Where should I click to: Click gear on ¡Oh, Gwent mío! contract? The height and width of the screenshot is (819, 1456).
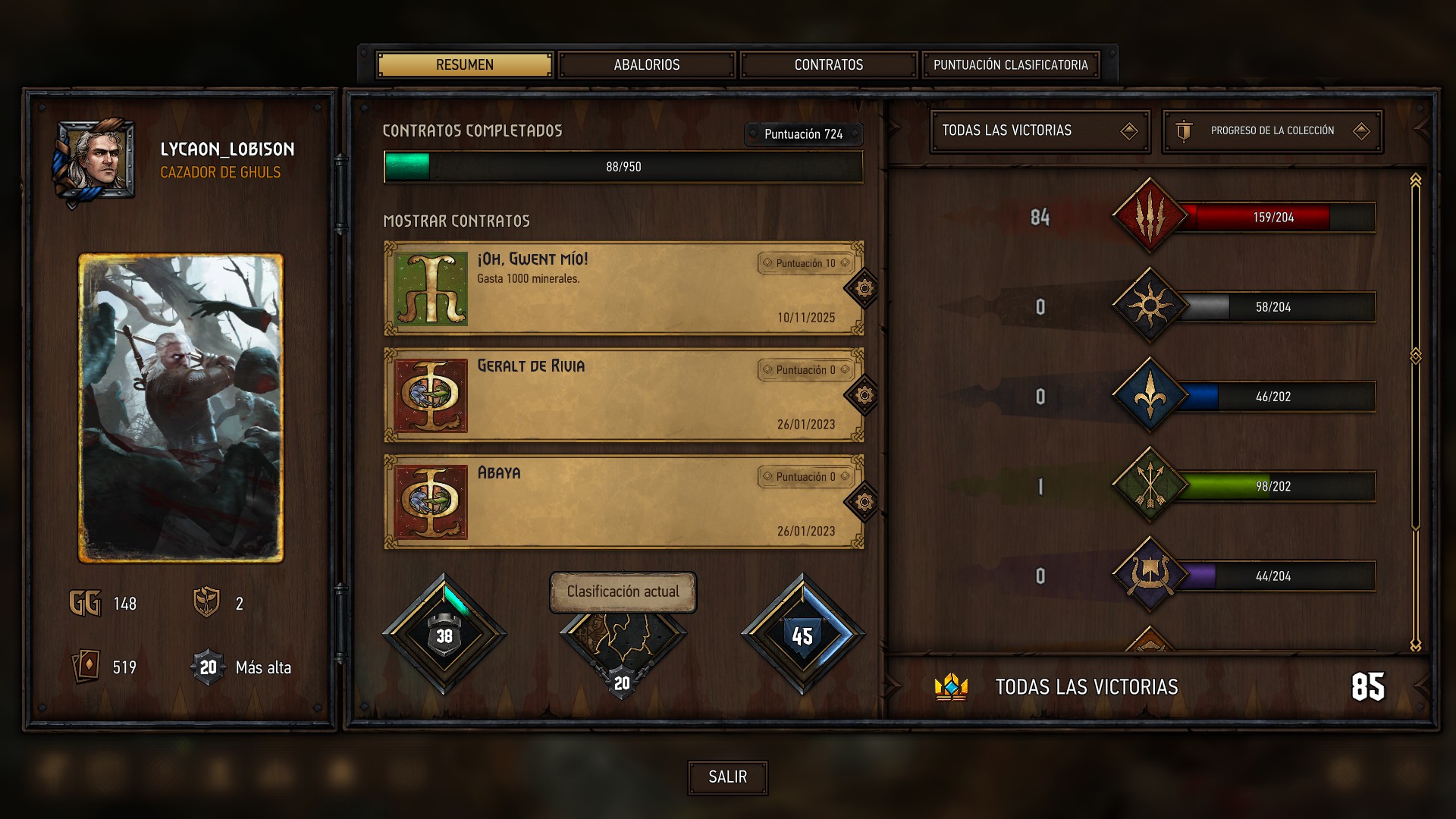pos(864,288)
